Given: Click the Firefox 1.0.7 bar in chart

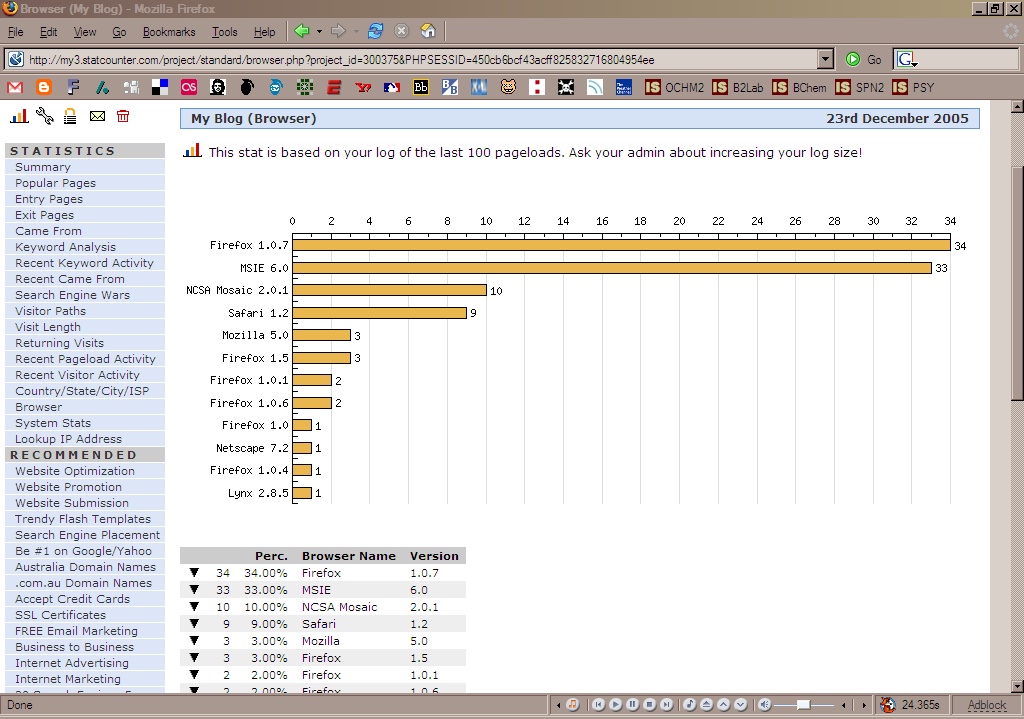Looking at the screenshot, I should (x=621, y=245).
